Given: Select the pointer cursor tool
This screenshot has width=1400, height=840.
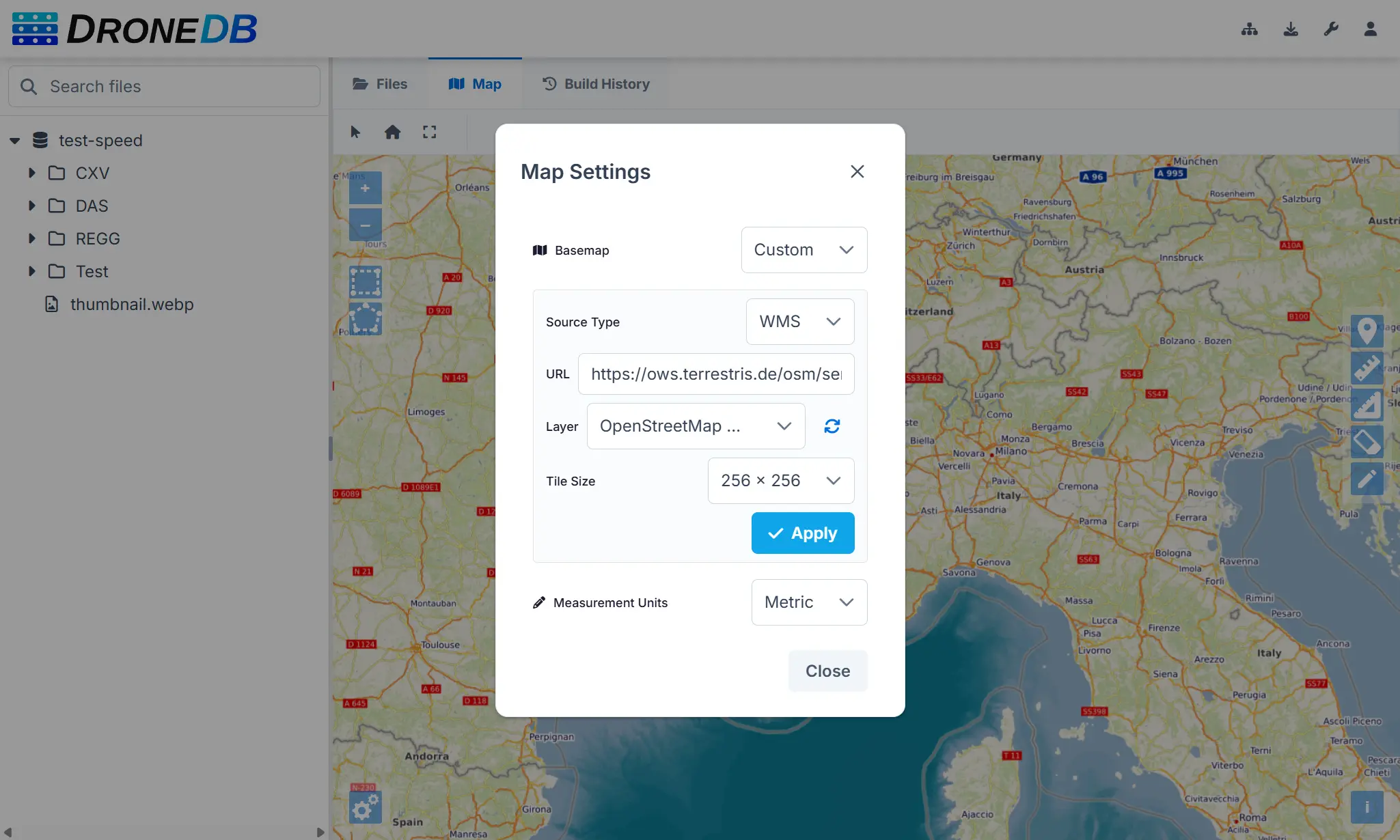Looking at the screenshot, I should [x=355, y=132].
